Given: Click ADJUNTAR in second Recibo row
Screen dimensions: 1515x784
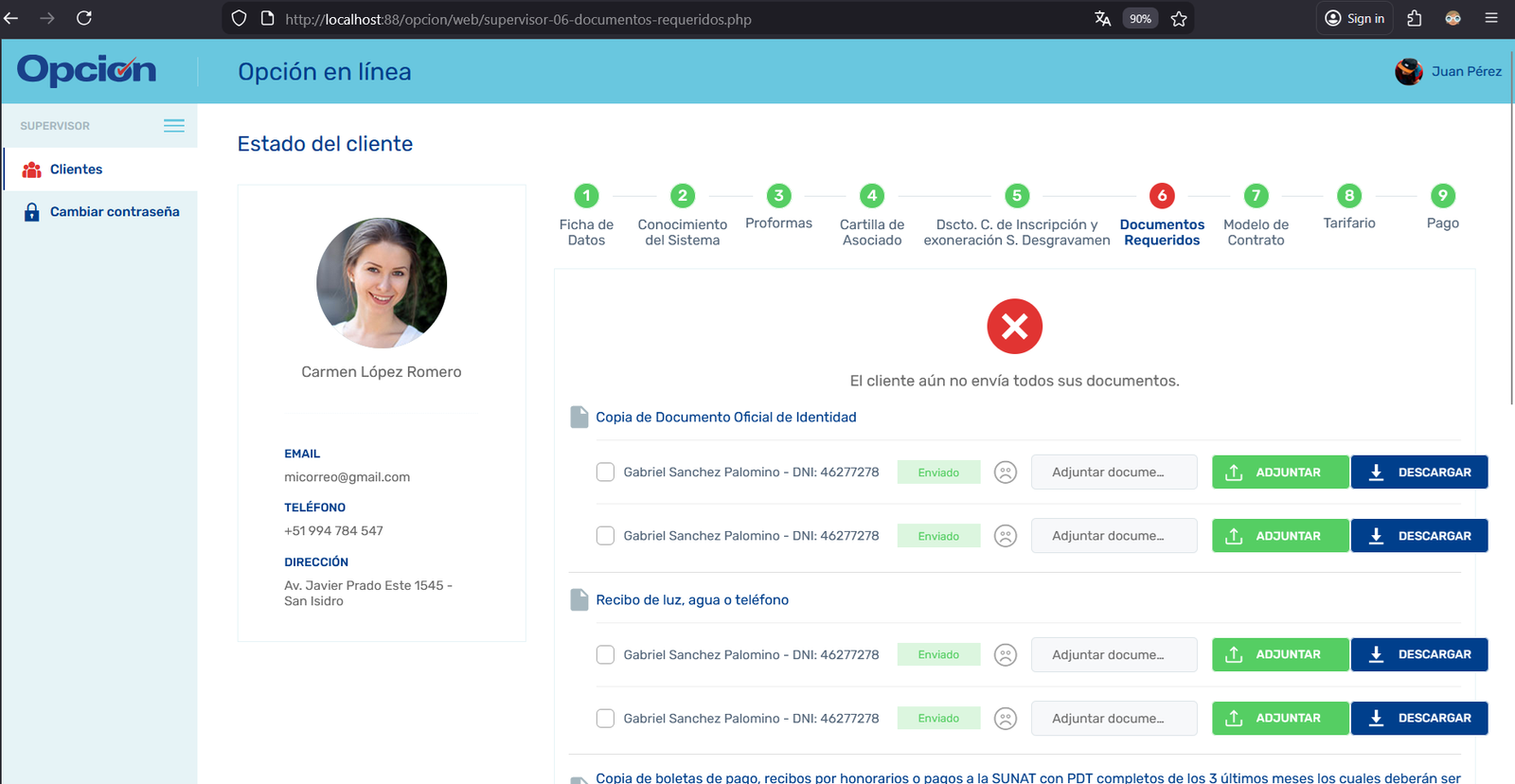Looking at the screenshot, I should 1280,718.
